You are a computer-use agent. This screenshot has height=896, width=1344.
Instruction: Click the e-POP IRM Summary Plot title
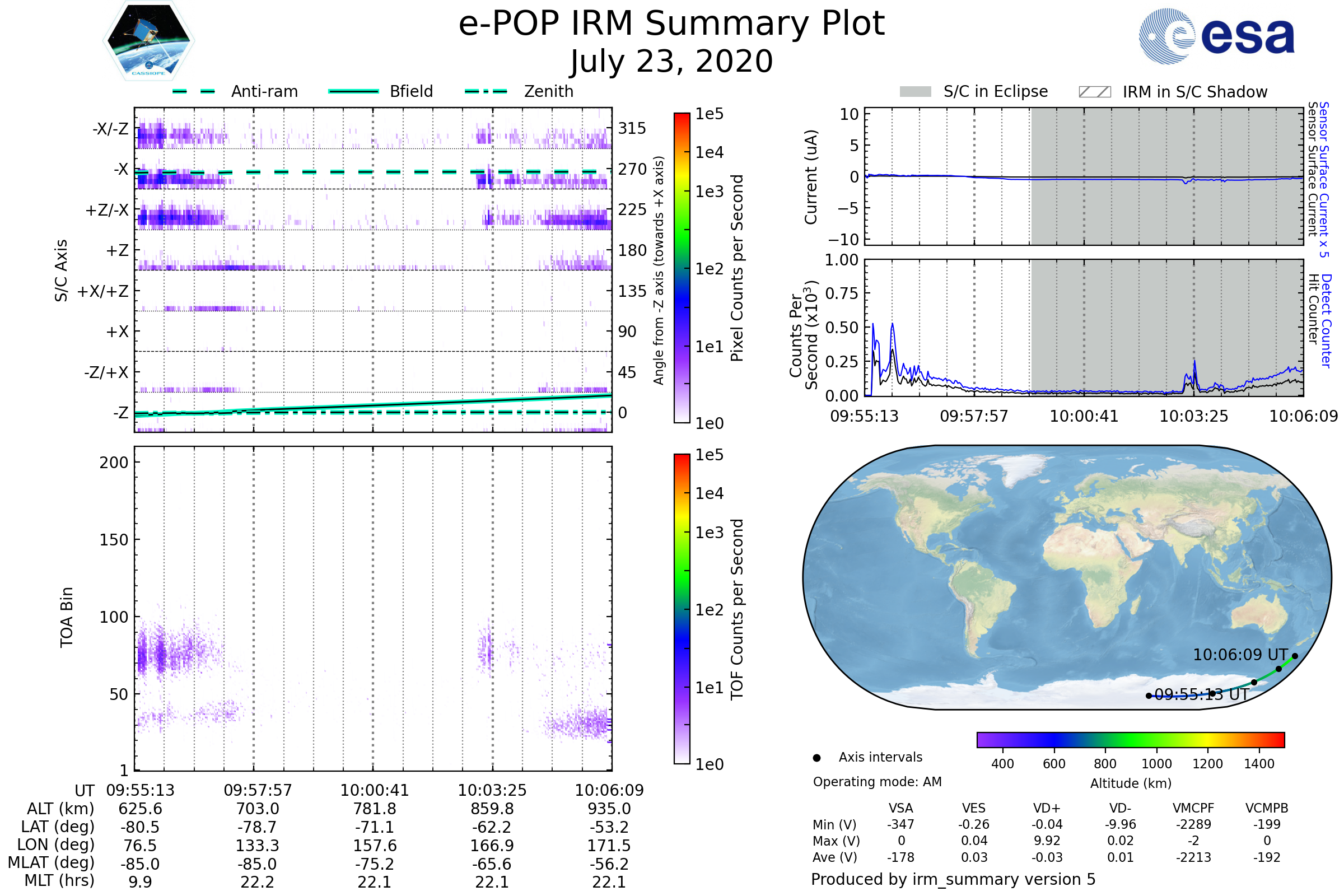671,24
